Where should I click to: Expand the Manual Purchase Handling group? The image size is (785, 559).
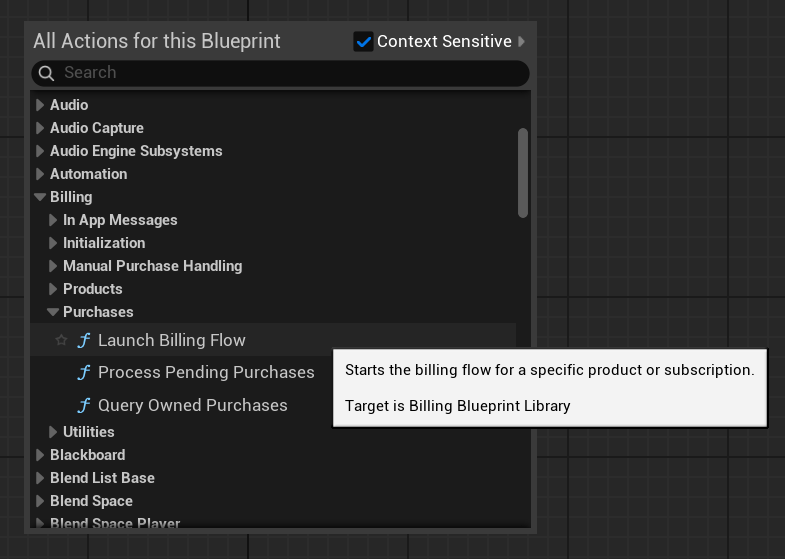[53, 266]
